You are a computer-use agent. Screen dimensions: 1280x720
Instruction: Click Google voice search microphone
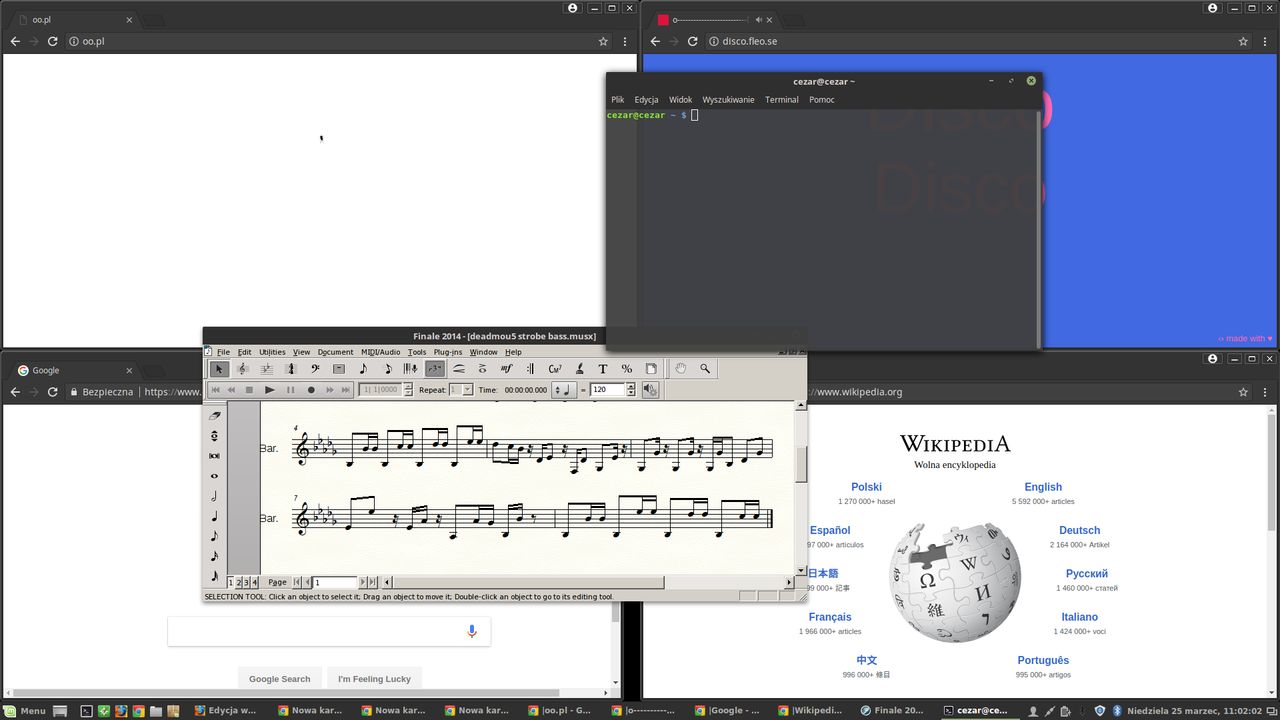(x=472, y=631)
